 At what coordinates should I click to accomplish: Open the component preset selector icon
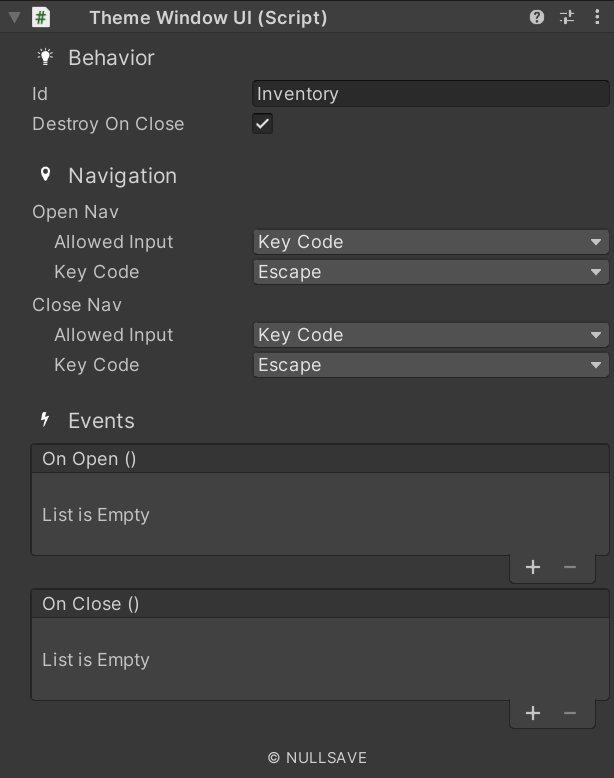click(567, 17)
